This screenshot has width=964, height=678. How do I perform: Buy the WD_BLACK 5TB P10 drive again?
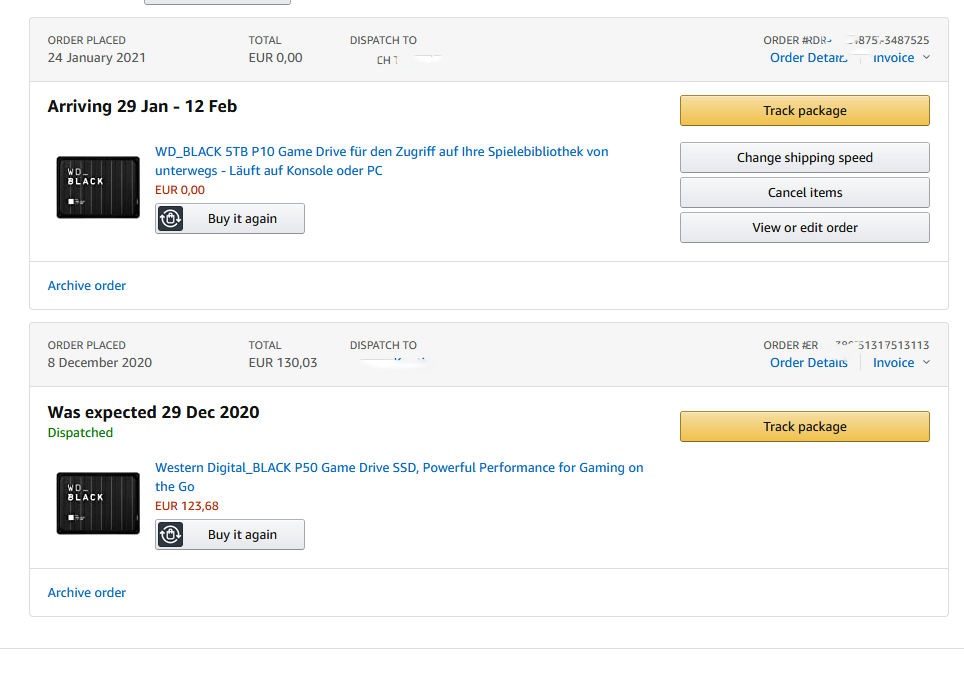(x=230, y=219)
